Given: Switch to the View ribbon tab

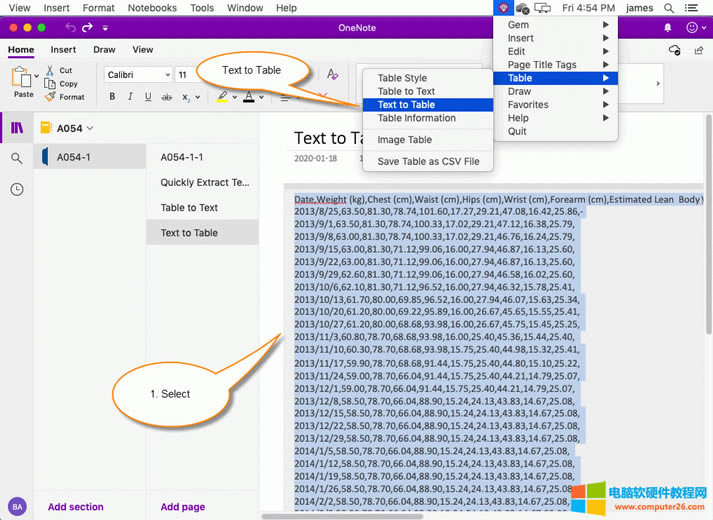Looking at the screenshot, I should click(143, 50).
